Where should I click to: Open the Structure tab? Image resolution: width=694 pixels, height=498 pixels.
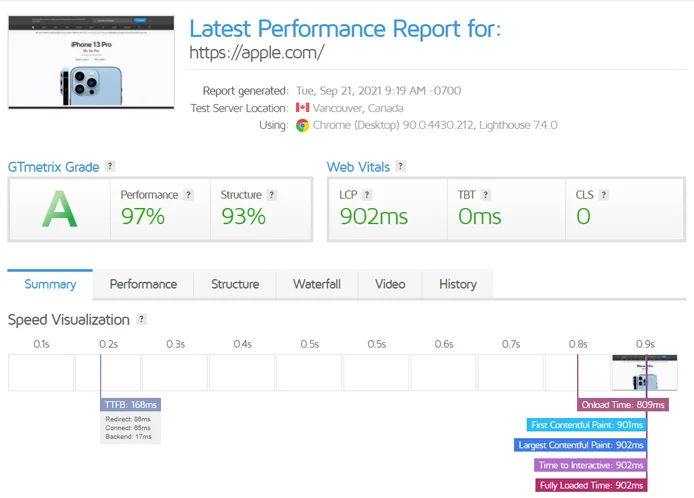(235, 285)
